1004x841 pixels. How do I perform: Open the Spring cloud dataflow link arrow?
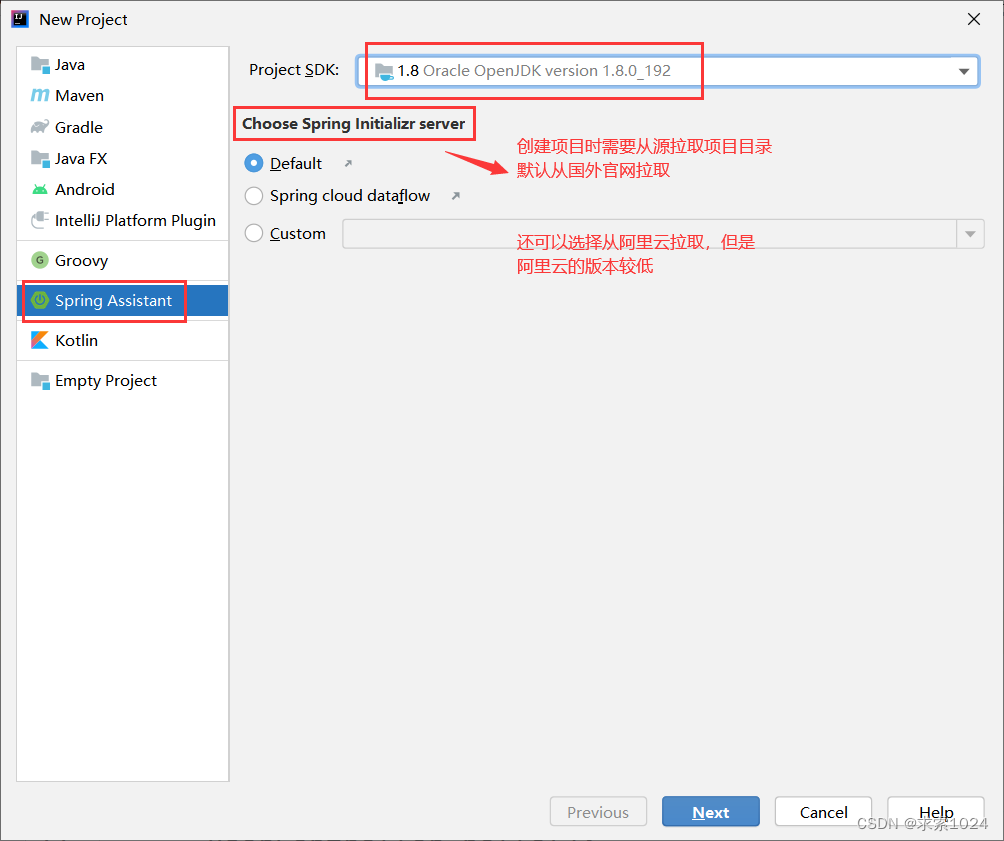[456, 195]
